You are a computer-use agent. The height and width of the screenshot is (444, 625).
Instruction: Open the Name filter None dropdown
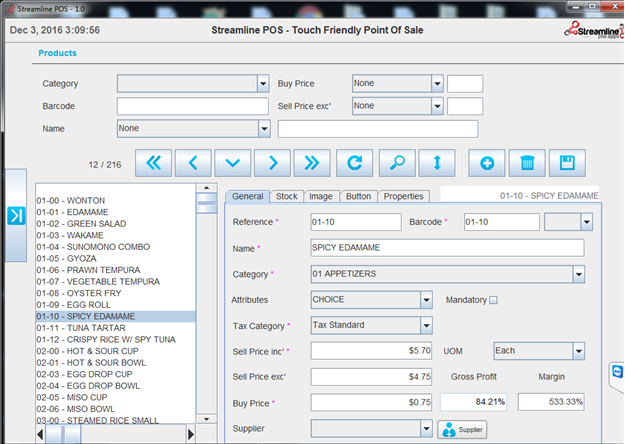tap(264, 129)
